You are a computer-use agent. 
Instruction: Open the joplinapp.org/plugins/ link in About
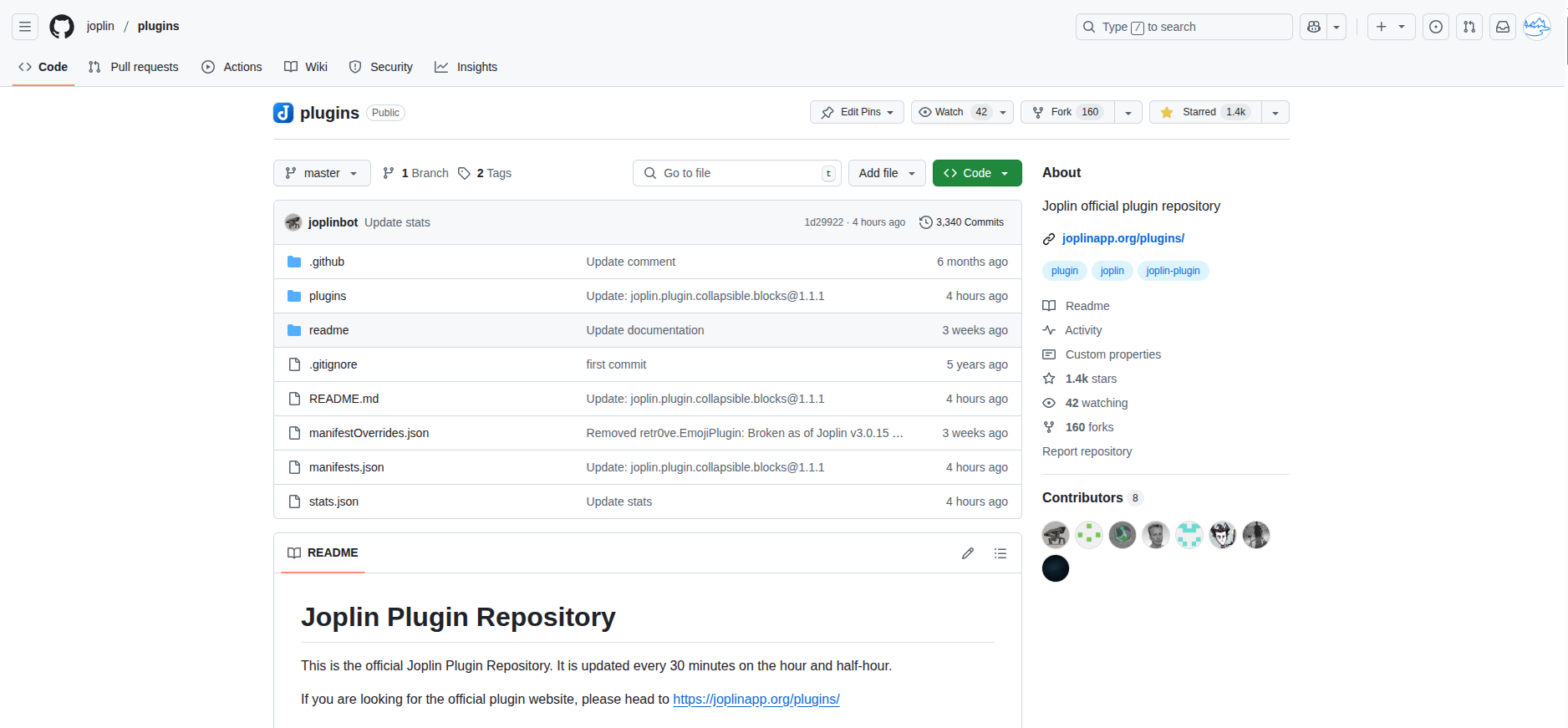[x=1123, y=238]
